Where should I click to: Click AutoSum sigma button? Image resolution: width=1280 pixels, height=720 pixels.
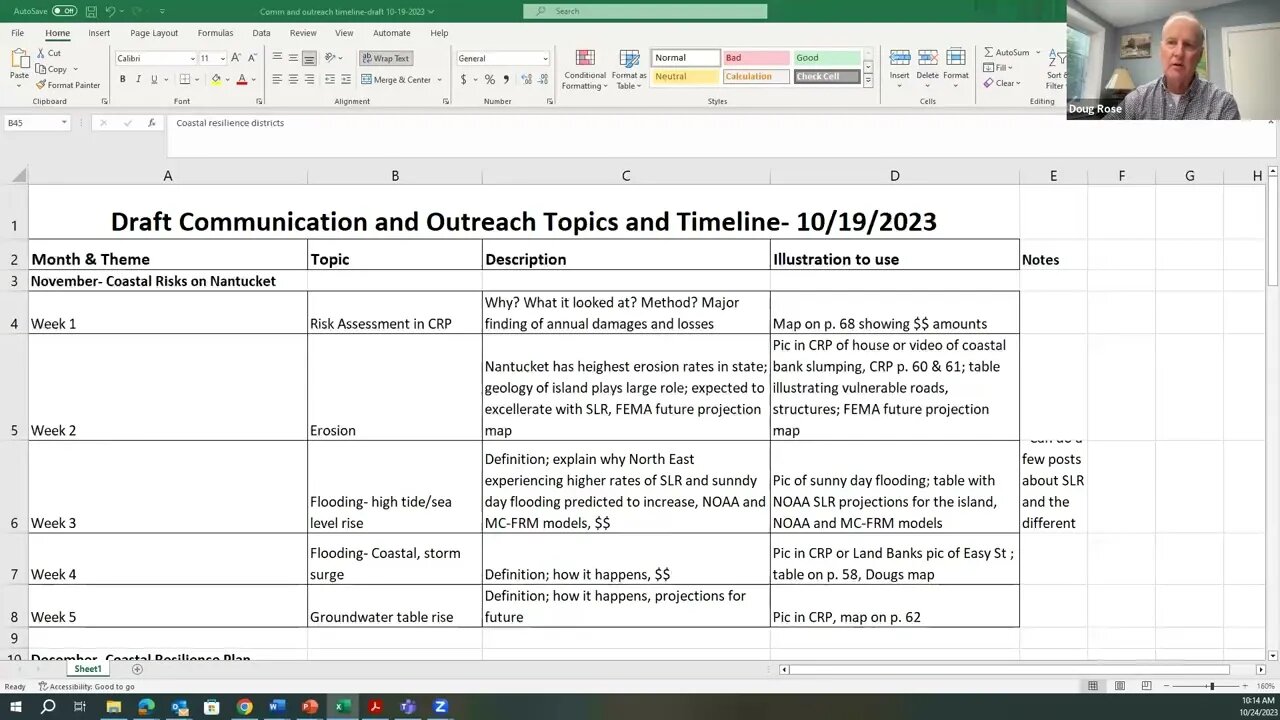[x=1006, y=52]
